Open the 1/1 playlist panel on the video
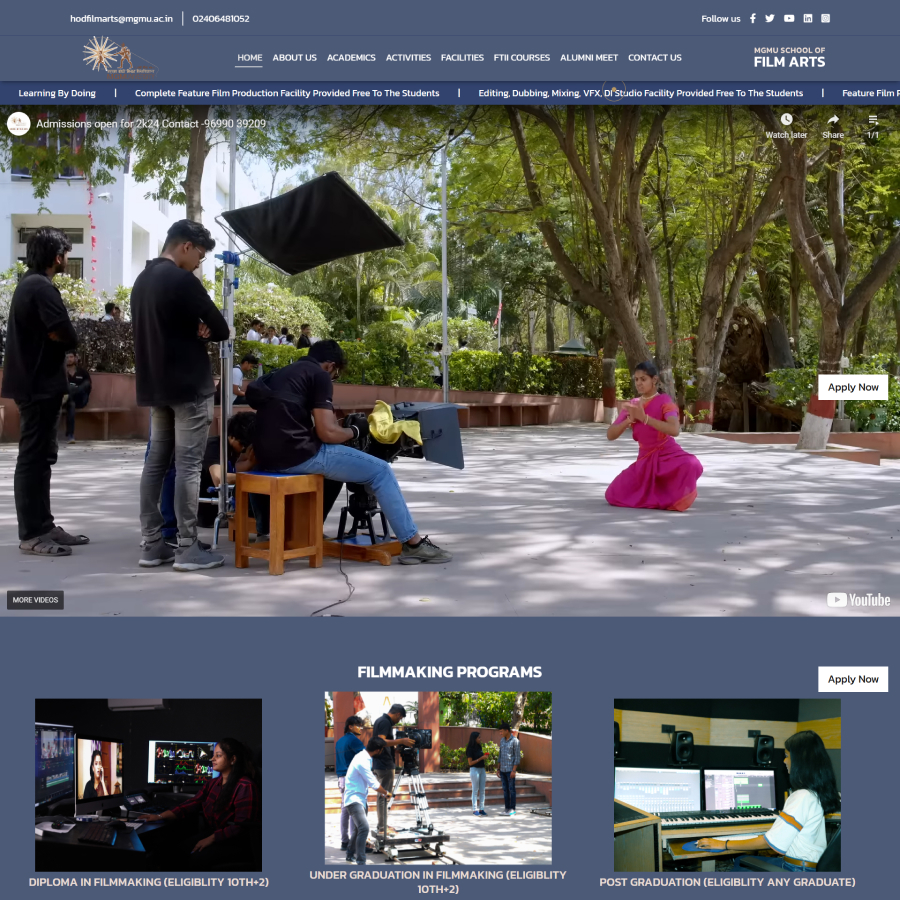Viewport: 900px width, 900px height. (873, 124)
